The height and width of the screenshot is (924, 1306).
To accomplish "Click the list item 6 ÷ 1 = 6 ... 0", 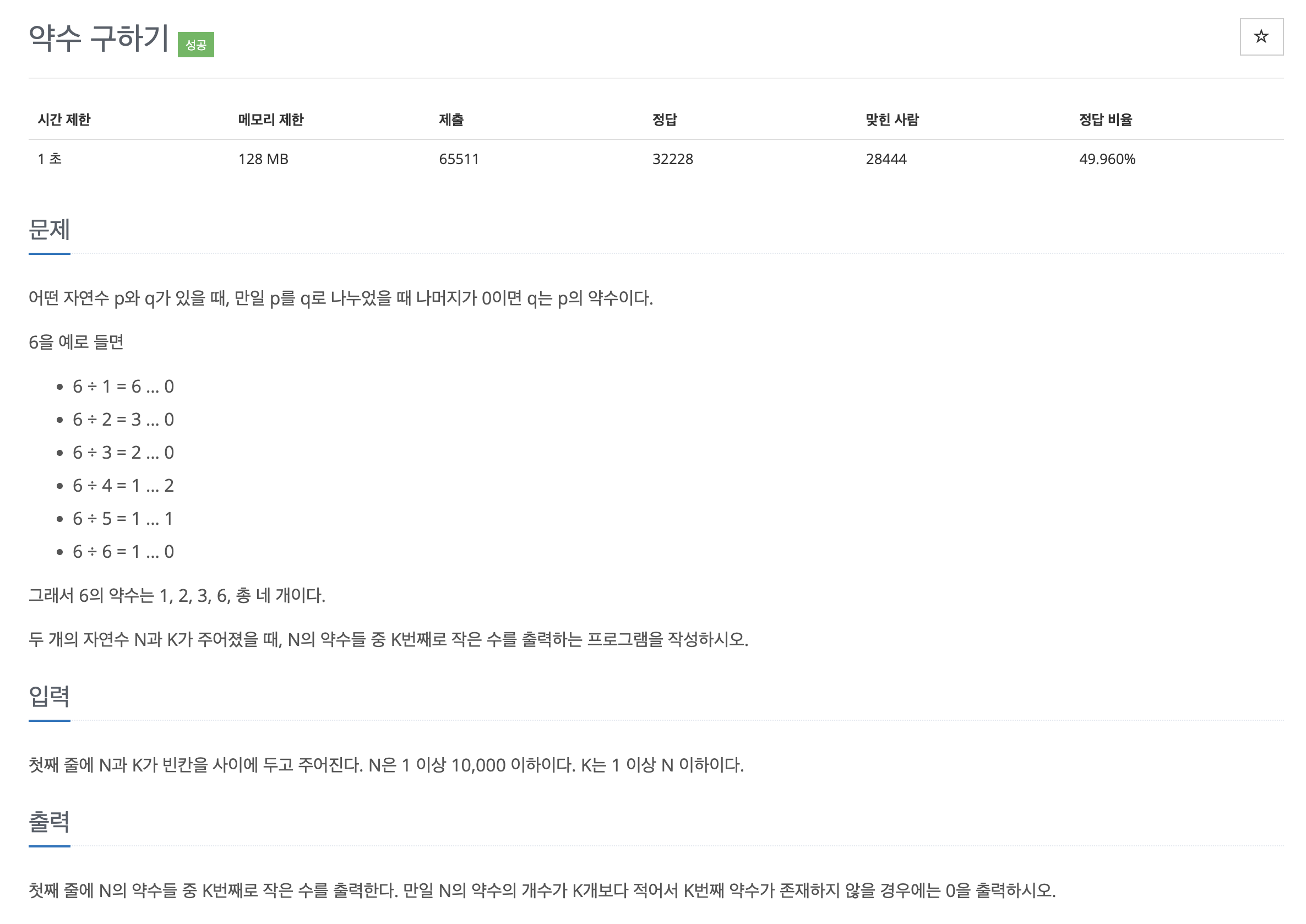I will 123,387.
